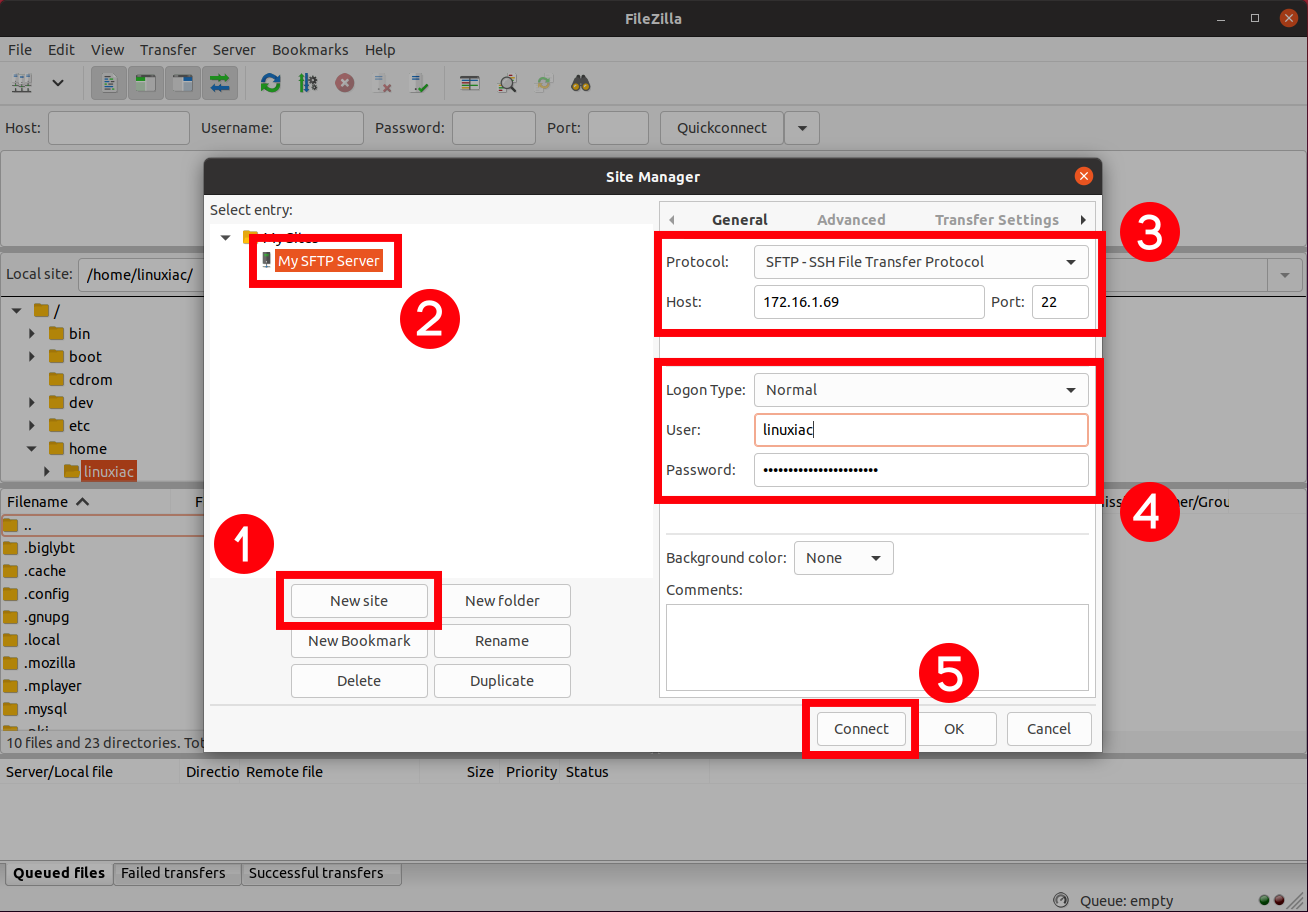Open the Protocol dropdown
Screen dimensions: 1308x912
[x=920, y=261]
